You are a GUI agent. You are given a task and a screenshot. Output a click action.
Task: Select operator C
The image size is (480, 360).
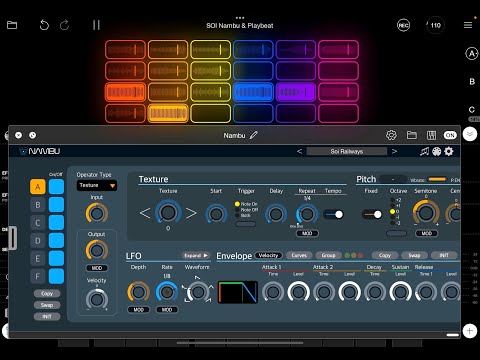click(x=38, y=223)
